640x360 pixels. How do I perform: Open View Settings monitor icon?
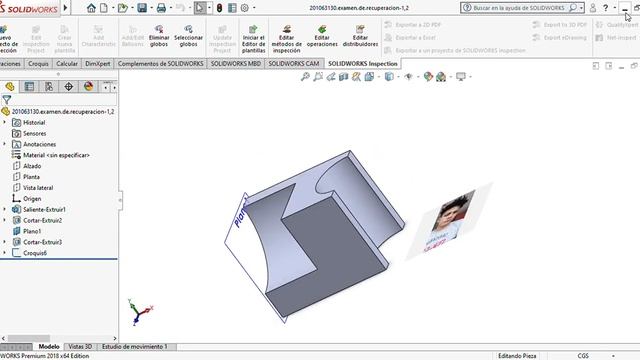point(460,76)
